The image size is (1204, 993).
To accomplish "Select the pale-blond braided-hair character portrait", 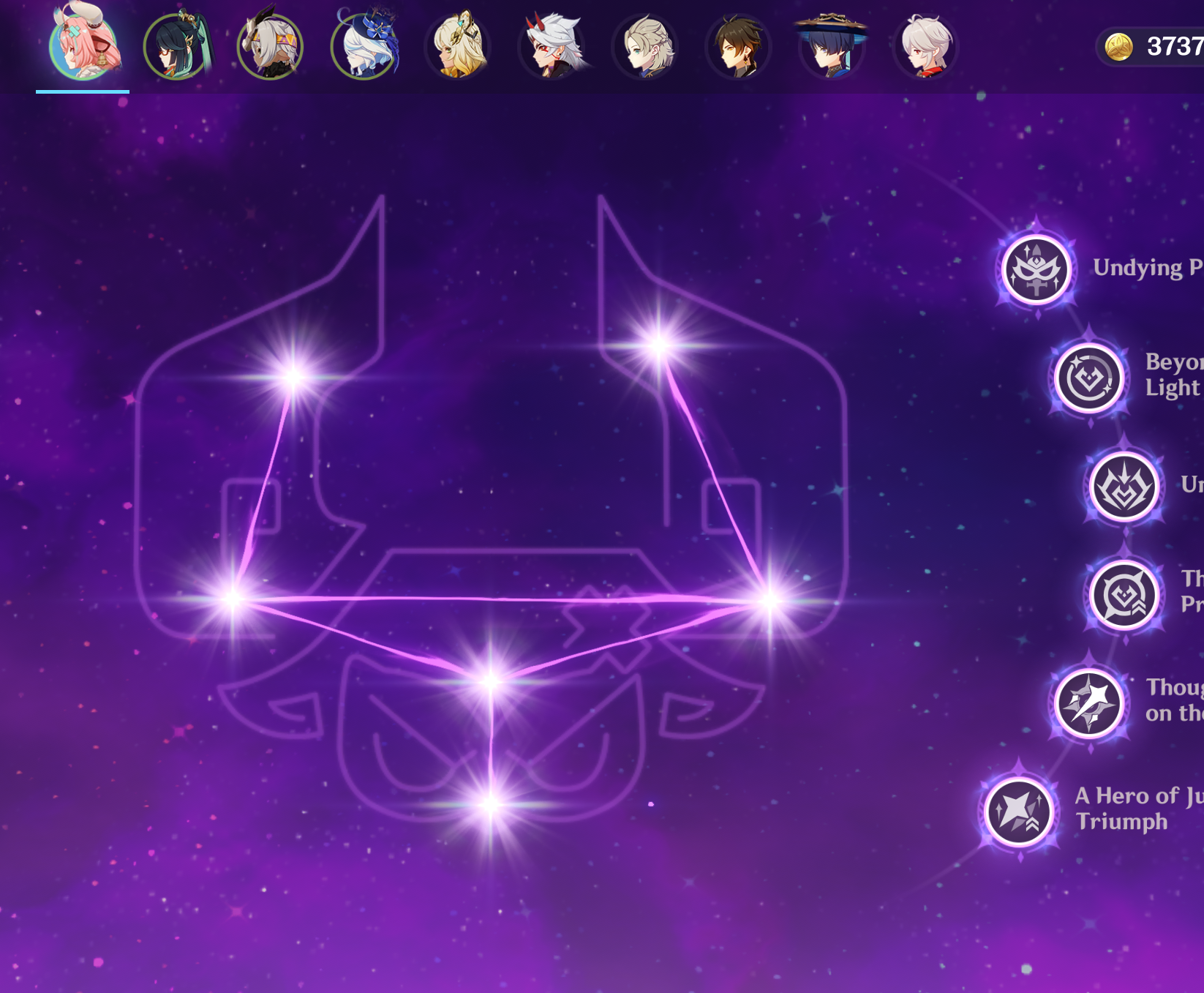I will click(645, 45).
